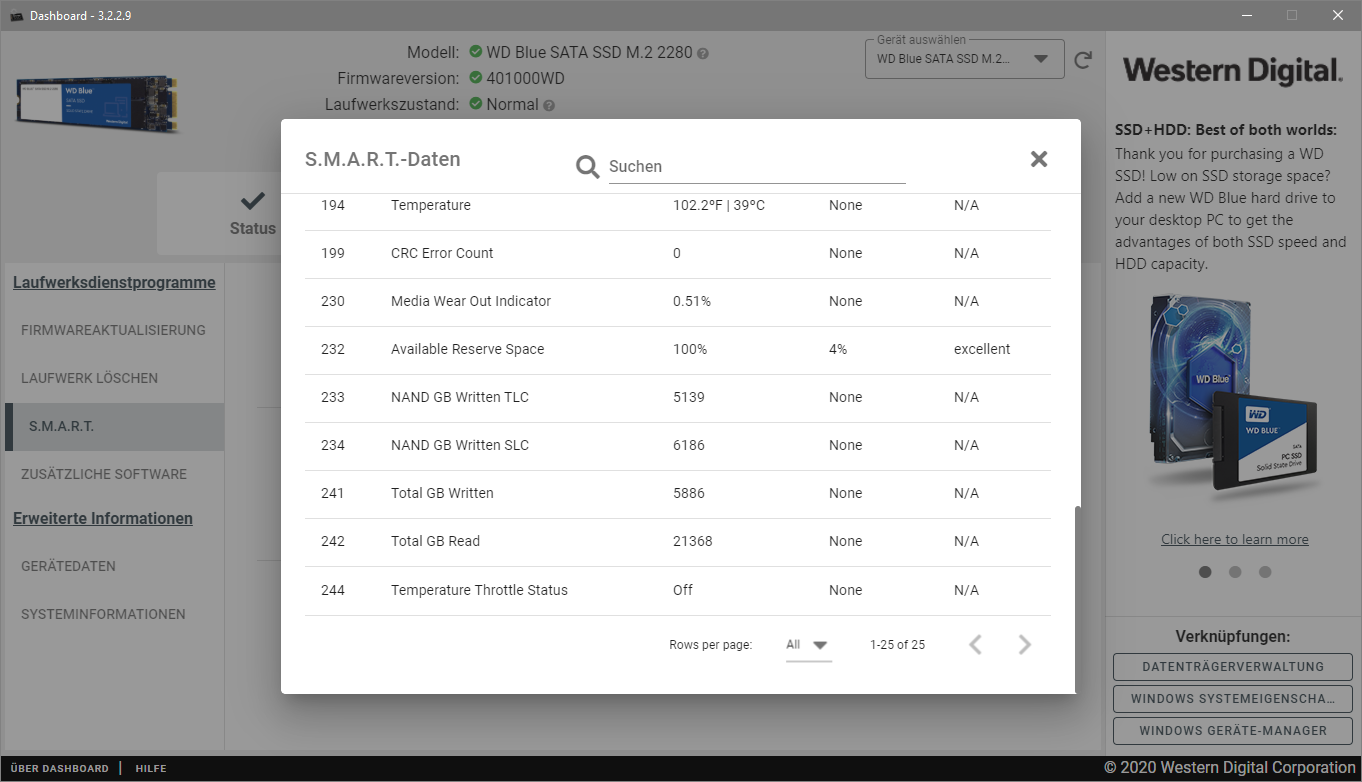1362x782 pixels.
Task: Refresh the device list icon
Action: 1083,60
